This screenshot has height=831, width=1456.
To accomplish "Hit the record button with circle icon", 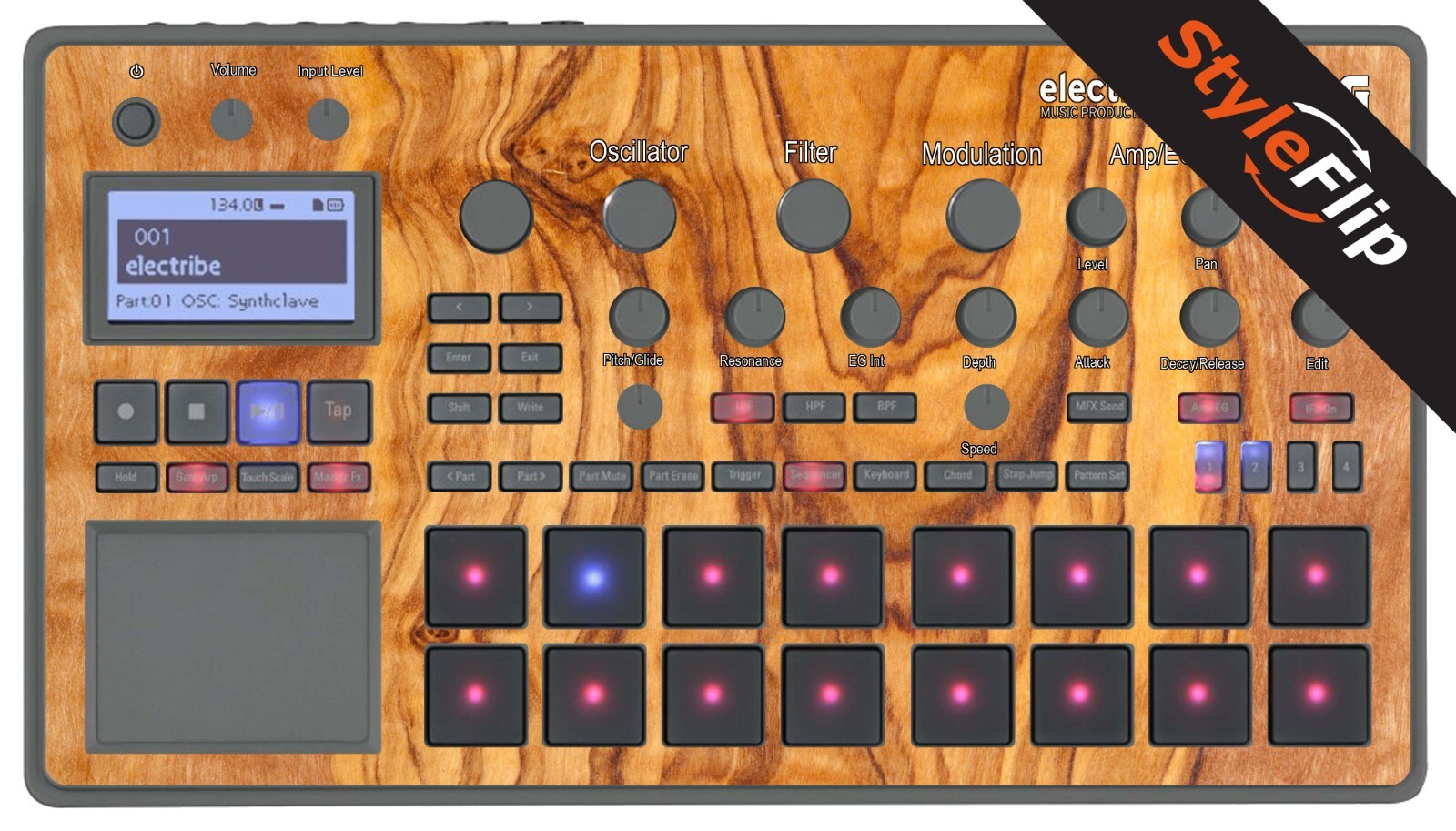I will (126, 411).
